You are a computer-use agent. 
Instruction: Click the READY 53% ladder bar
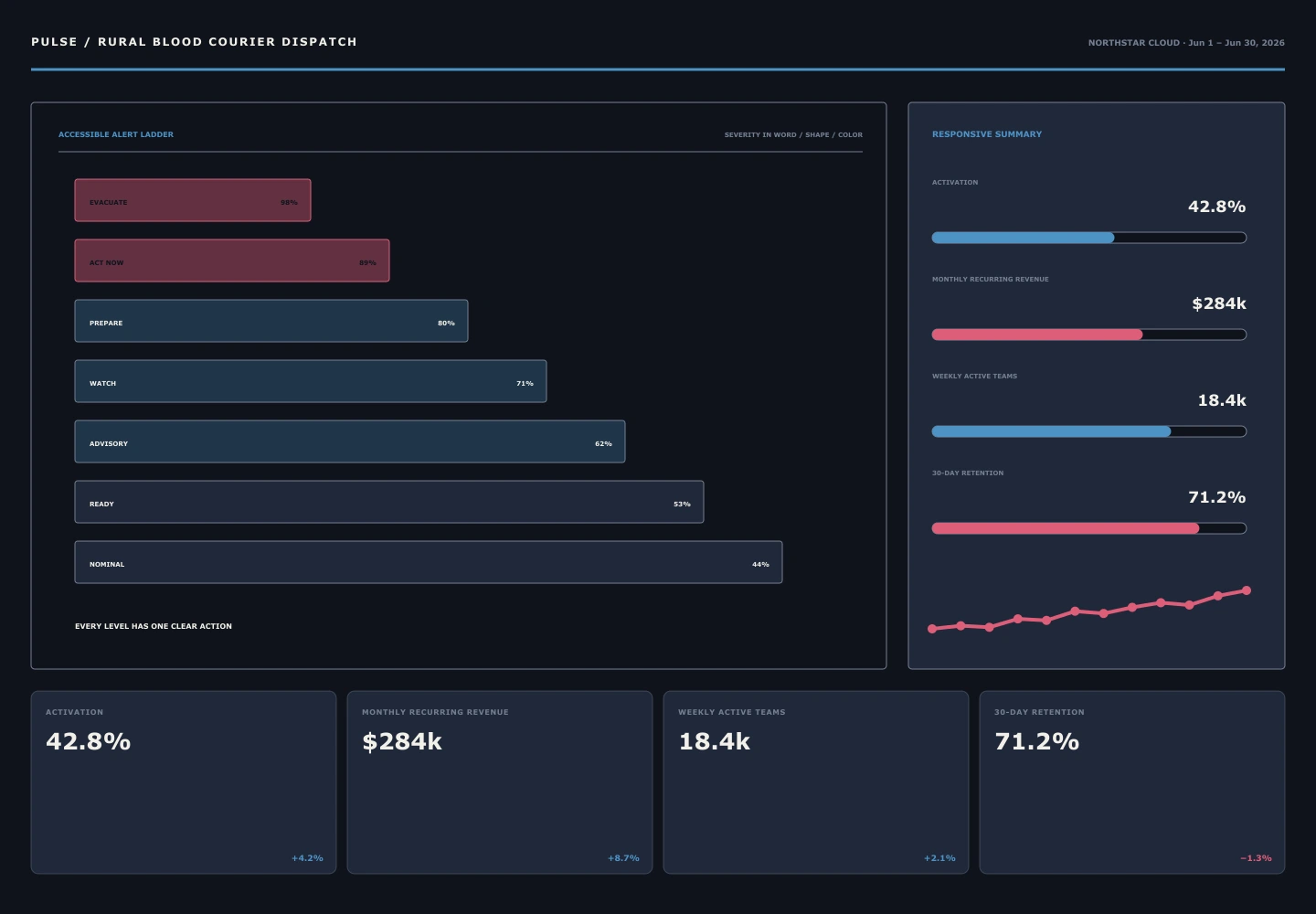[389, 502]
